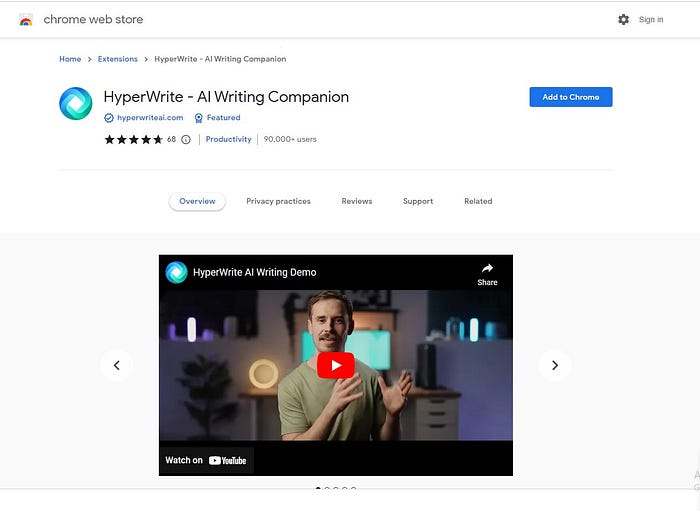
Task: Click the five-star rating
Action: (x=133, y=140)
